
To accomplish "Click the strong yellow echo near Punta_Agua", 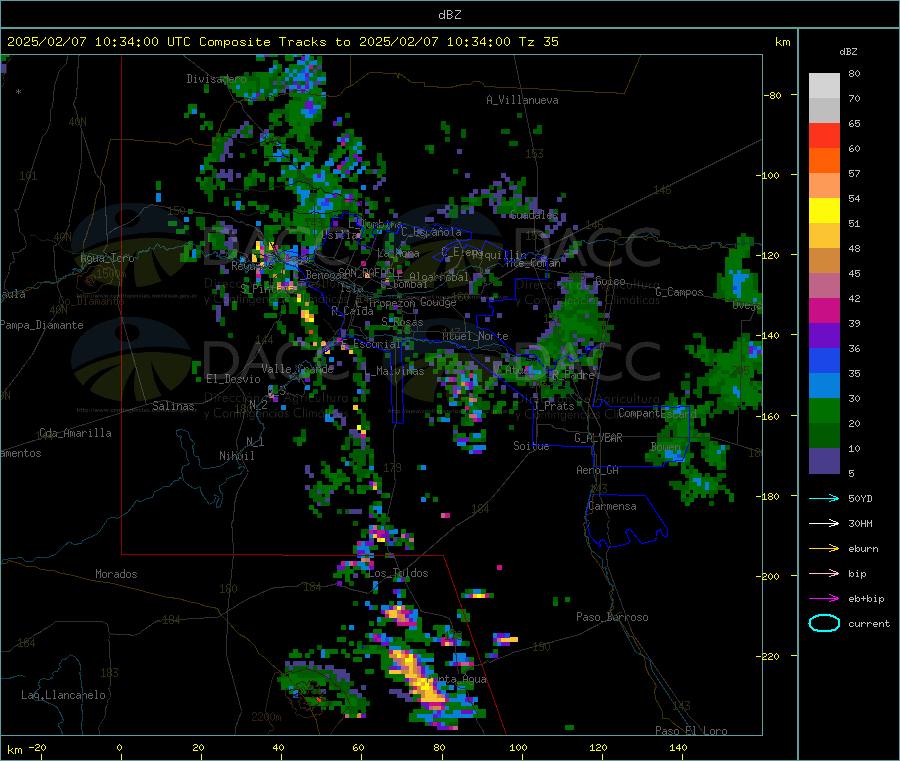I will pos(420,679).
